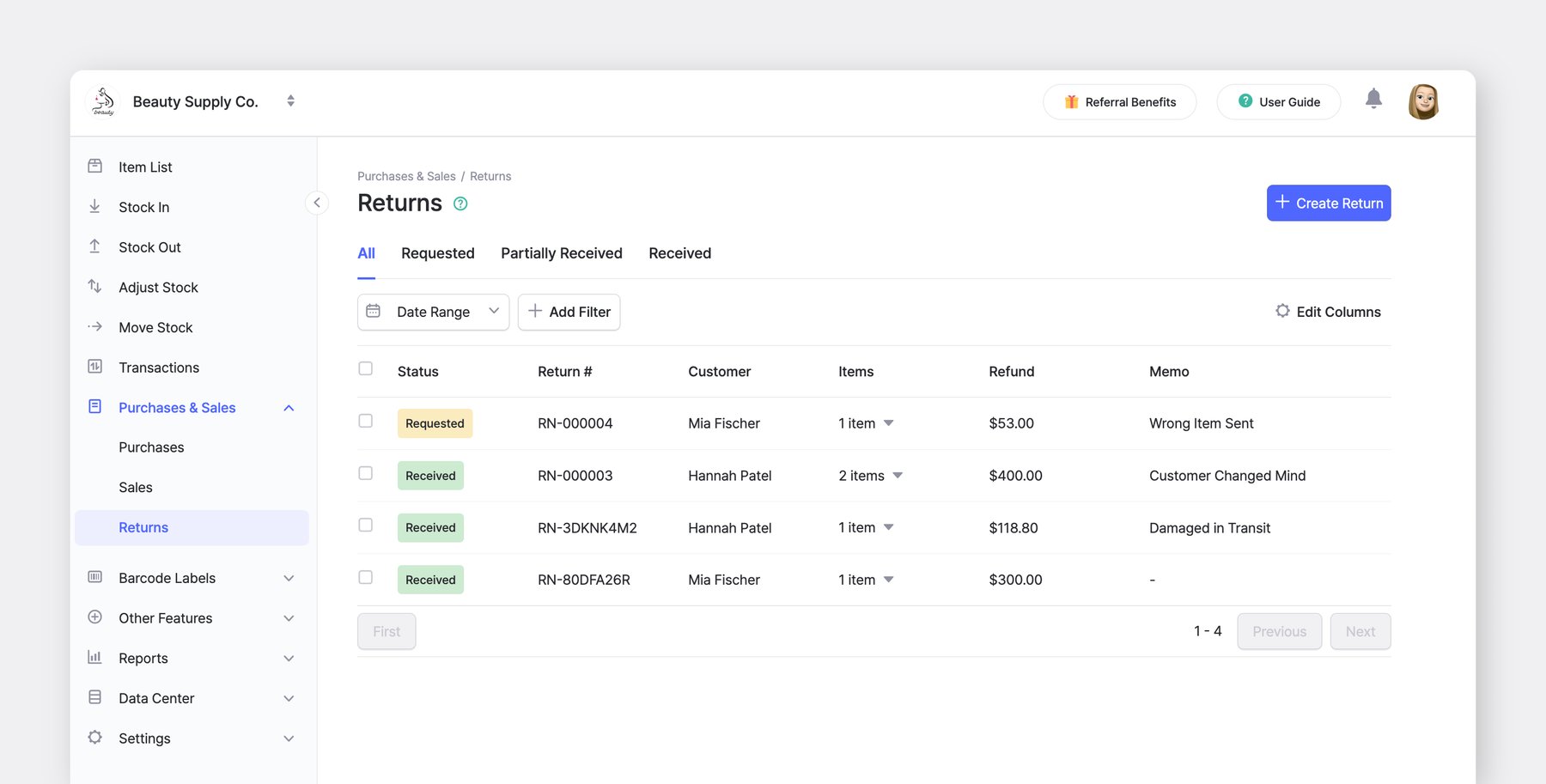Click the help icon beside Returns title
Viewport: 1546px width, 784px height.
460,204
